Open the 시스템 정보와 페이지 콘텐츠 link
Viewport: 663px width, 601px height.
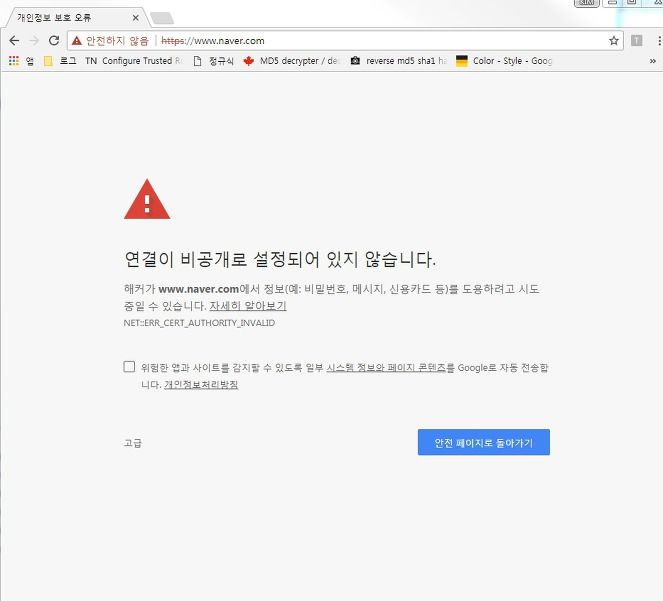386,368
